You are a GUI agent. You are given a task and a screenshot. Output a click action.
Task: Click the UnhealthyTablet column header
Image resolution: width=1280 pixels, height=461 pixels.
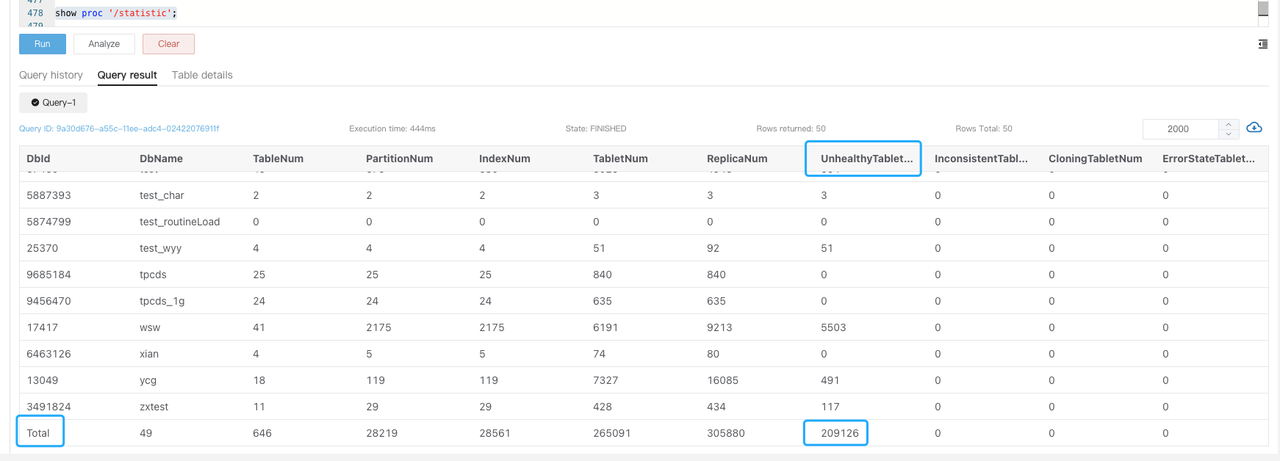865,159
